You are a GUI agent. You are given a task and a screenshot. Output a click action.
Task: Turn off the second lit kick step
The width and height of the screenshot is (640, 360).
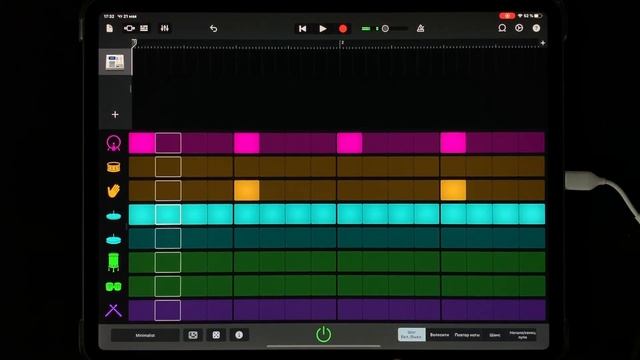click(247, 143)
